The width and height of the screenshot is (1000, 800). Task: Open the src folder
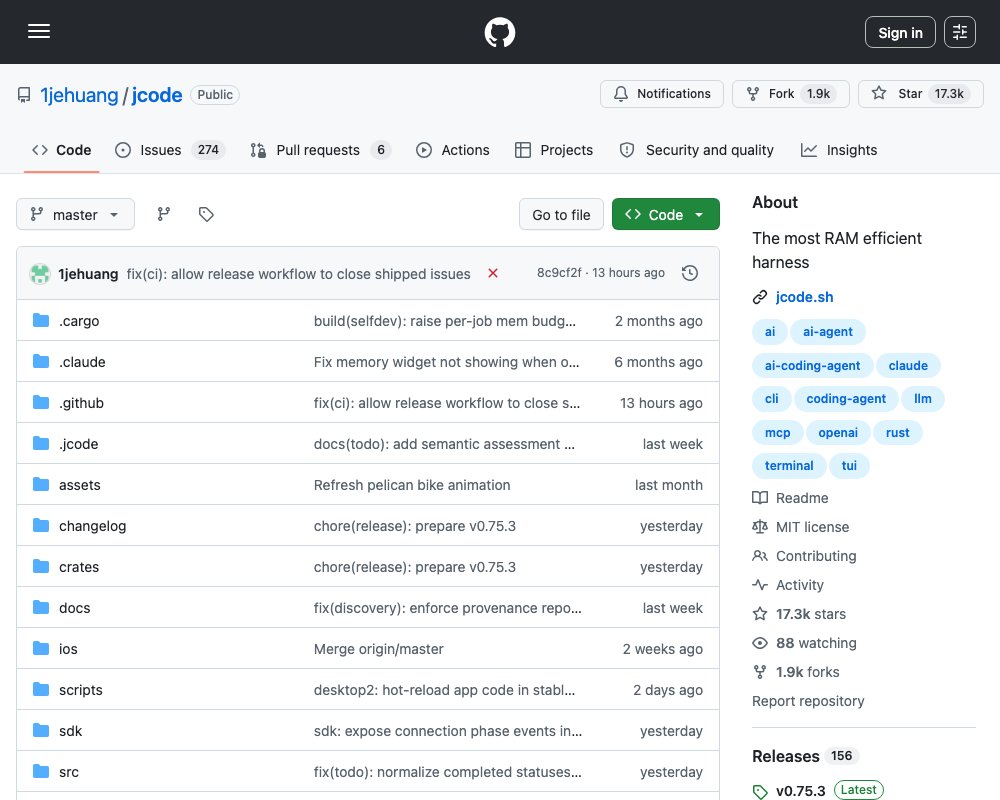tap(69, 772)
